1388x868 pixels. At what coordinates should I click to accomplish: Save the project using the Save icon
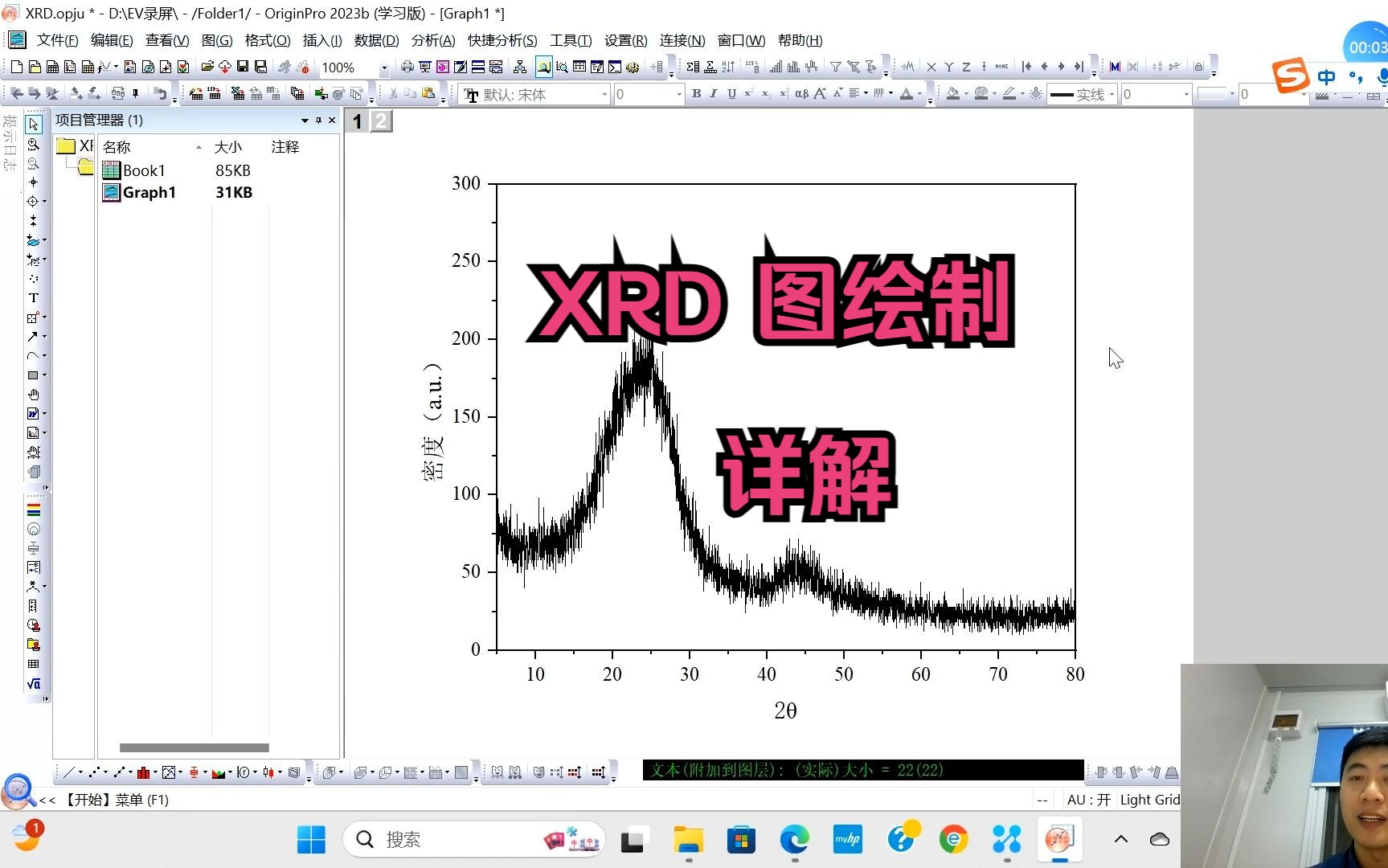[244, 68]
